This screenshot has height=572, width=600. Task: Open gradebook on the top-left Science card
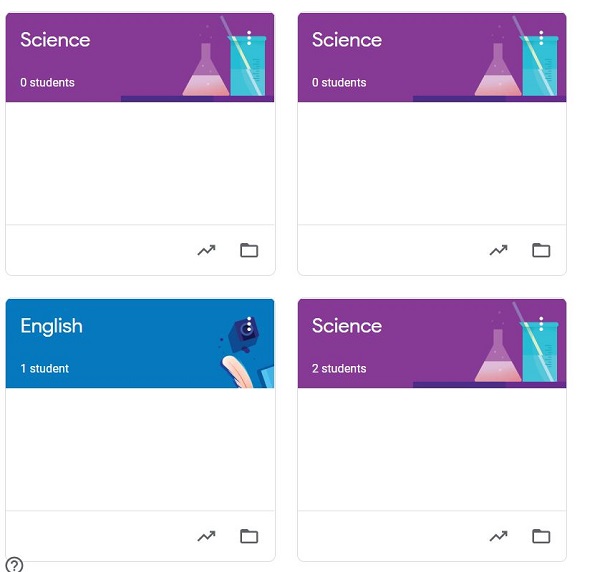[x=206, y=251]
